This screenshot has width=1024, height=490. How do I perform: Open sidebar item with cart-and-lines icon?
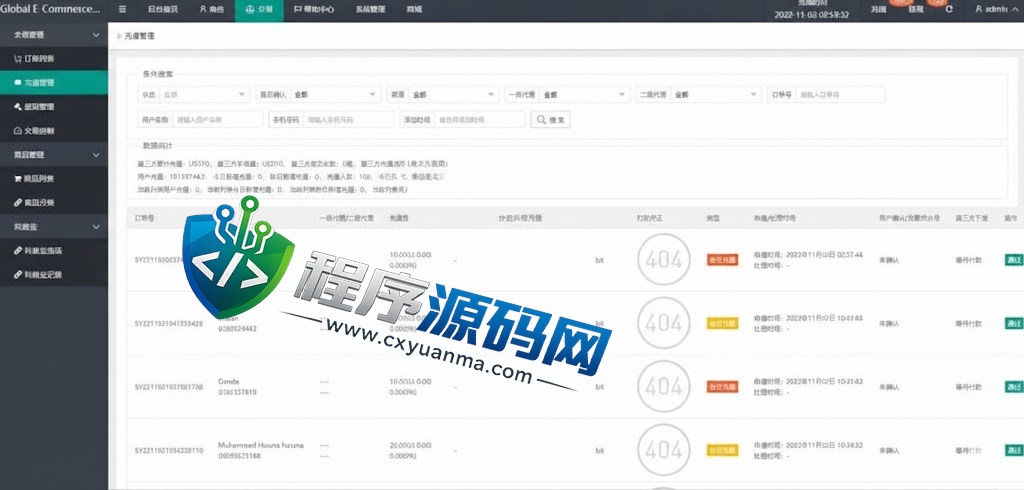[x=54, y=59]
